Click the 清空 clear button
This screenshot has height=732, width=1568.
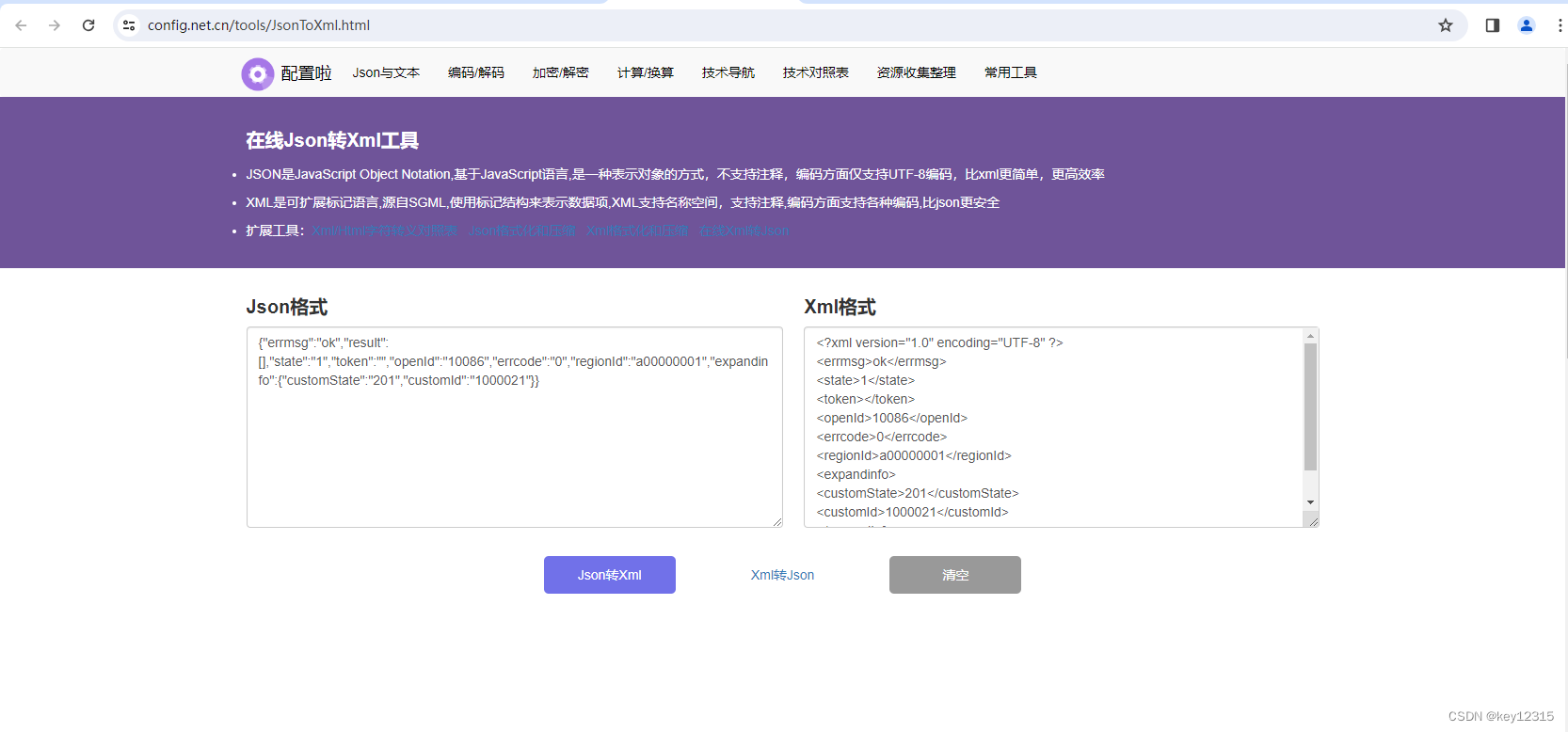tap(955, 575)
